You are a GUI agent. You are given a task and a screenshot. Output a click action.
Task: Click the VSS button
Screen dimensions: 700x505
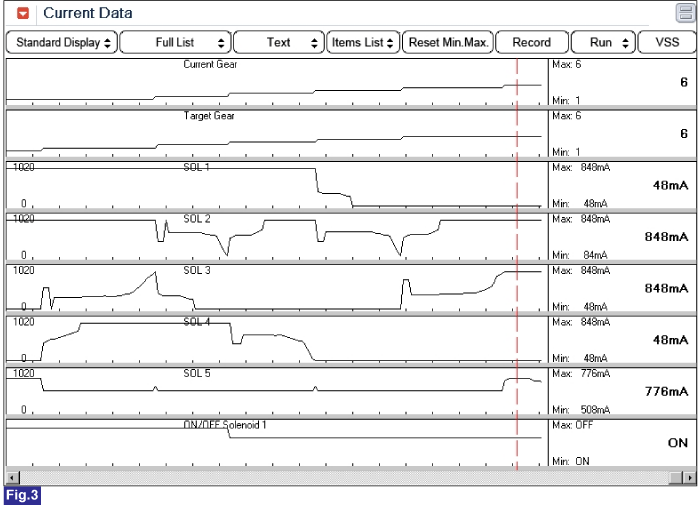667,42
